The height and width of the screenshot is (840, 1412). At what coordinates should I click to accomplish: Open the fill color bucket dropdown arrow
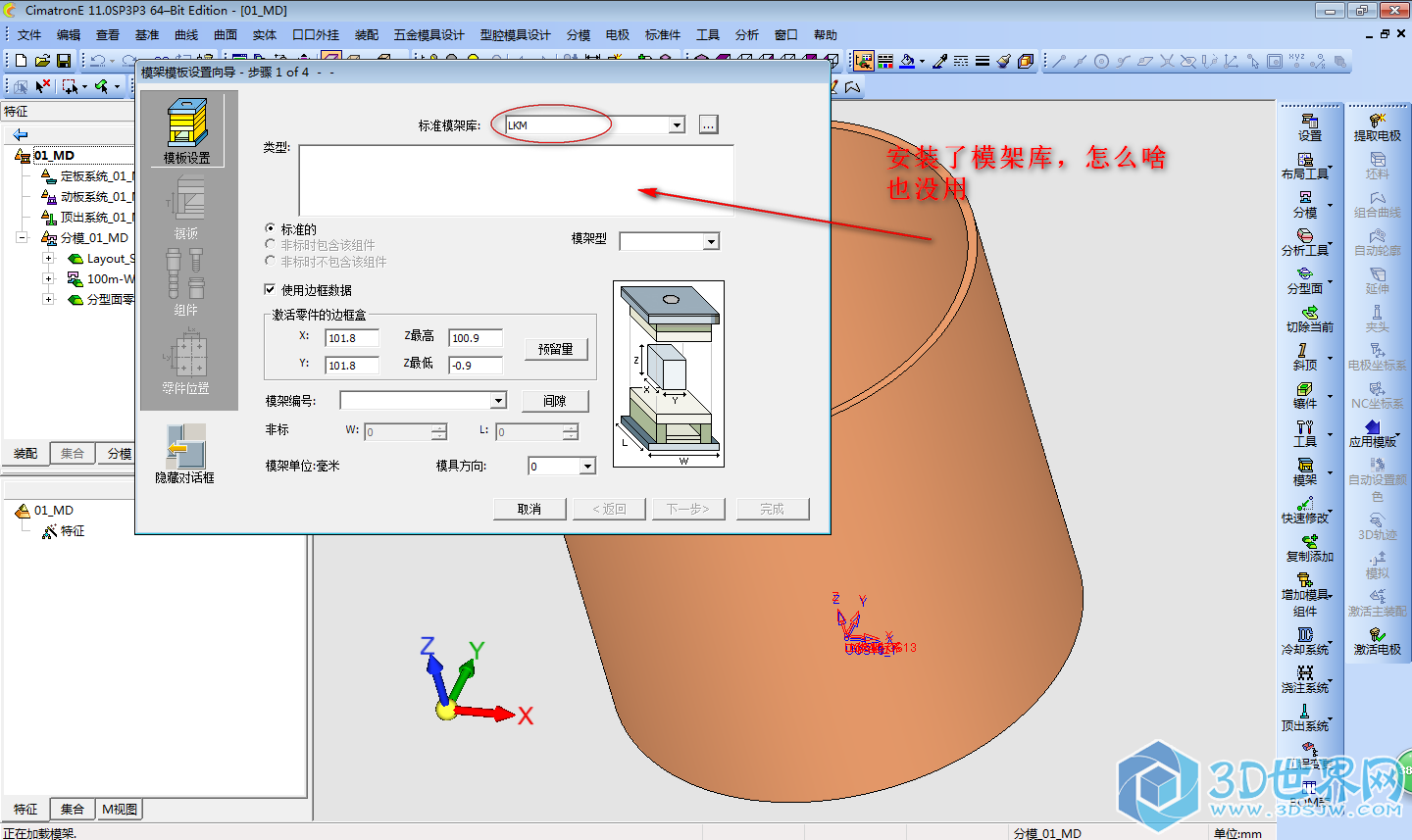[x=922, y=62]
